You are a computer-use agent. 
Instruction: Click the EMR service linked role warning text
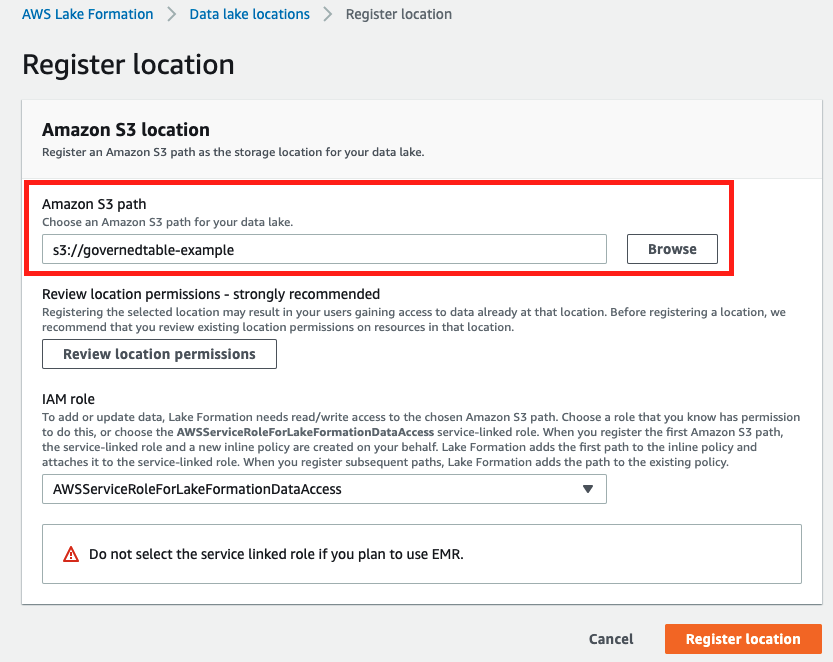click(x=276, y=554)
